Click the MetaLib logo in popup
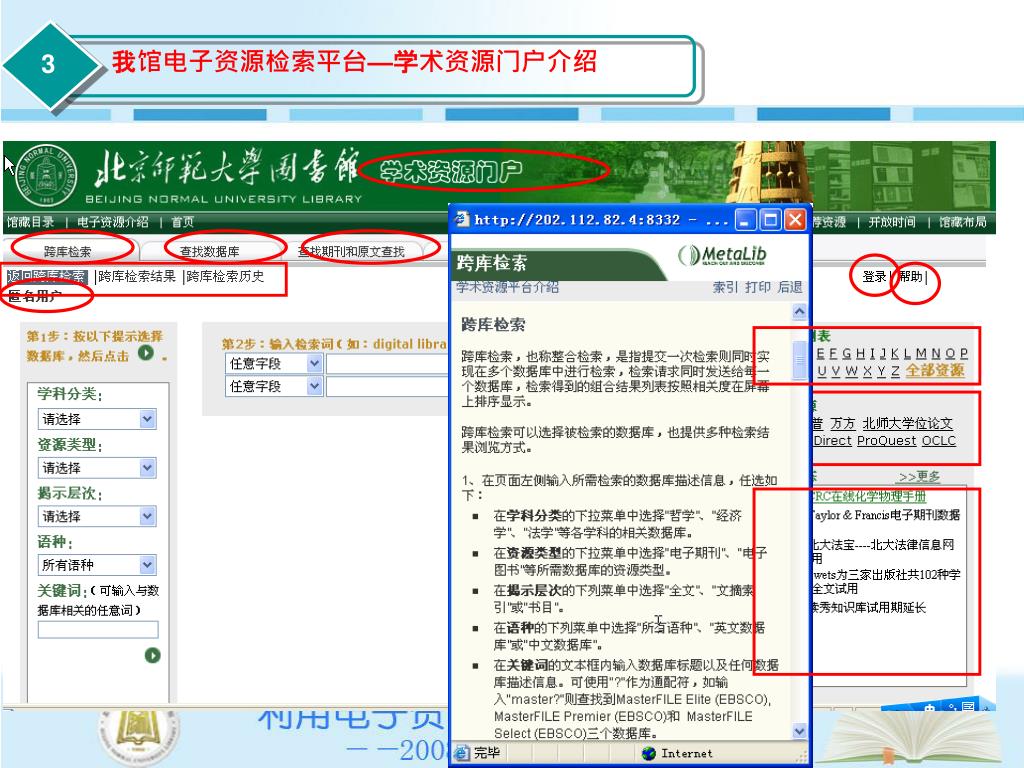Screen dimensions: 1024x768 click(722, 255)
